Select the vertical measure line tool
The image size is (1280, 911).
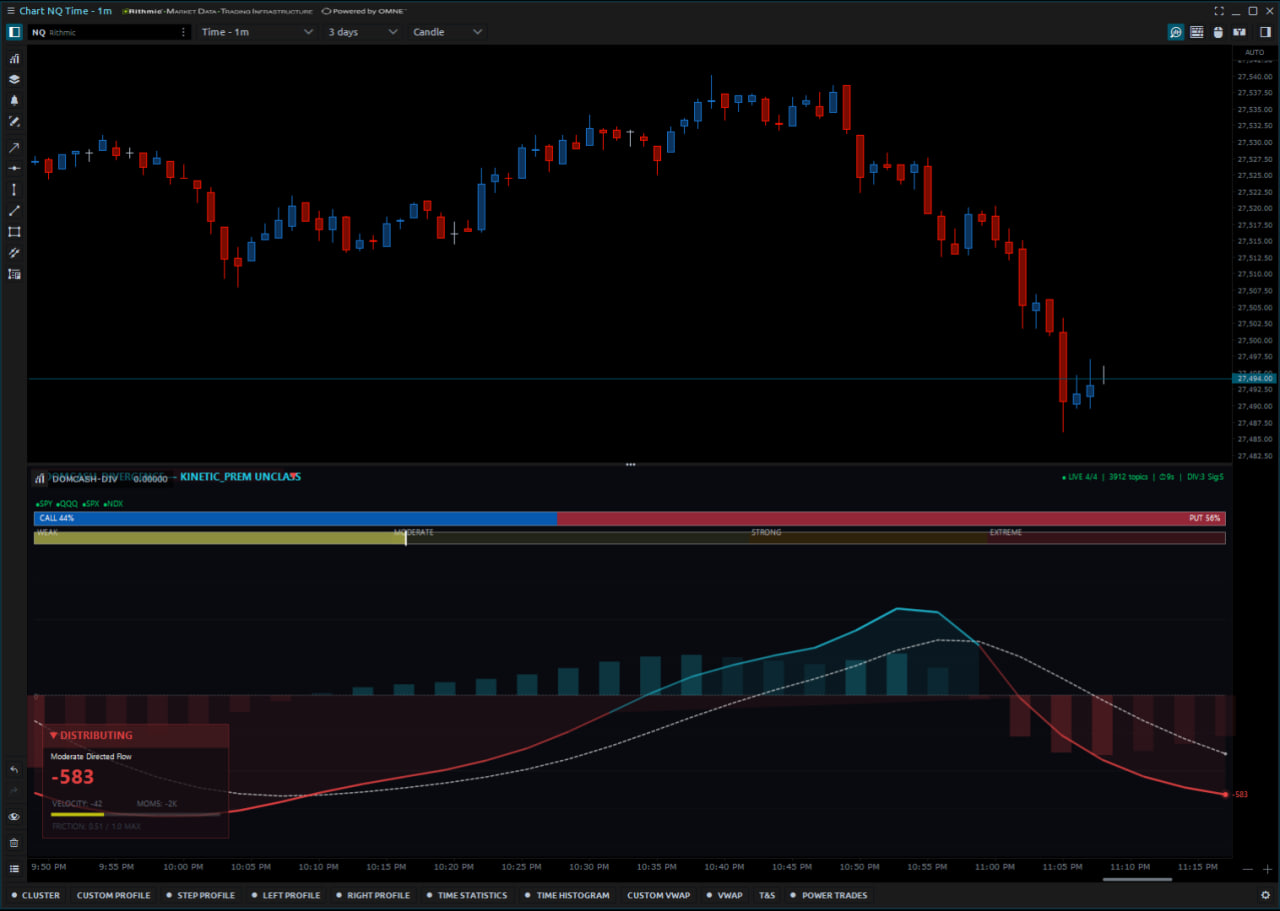point(14,189)
